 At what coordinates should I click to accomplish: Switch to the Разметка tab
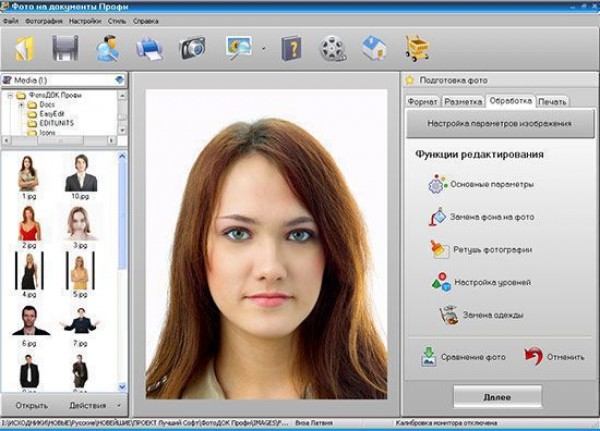(463, 101)
